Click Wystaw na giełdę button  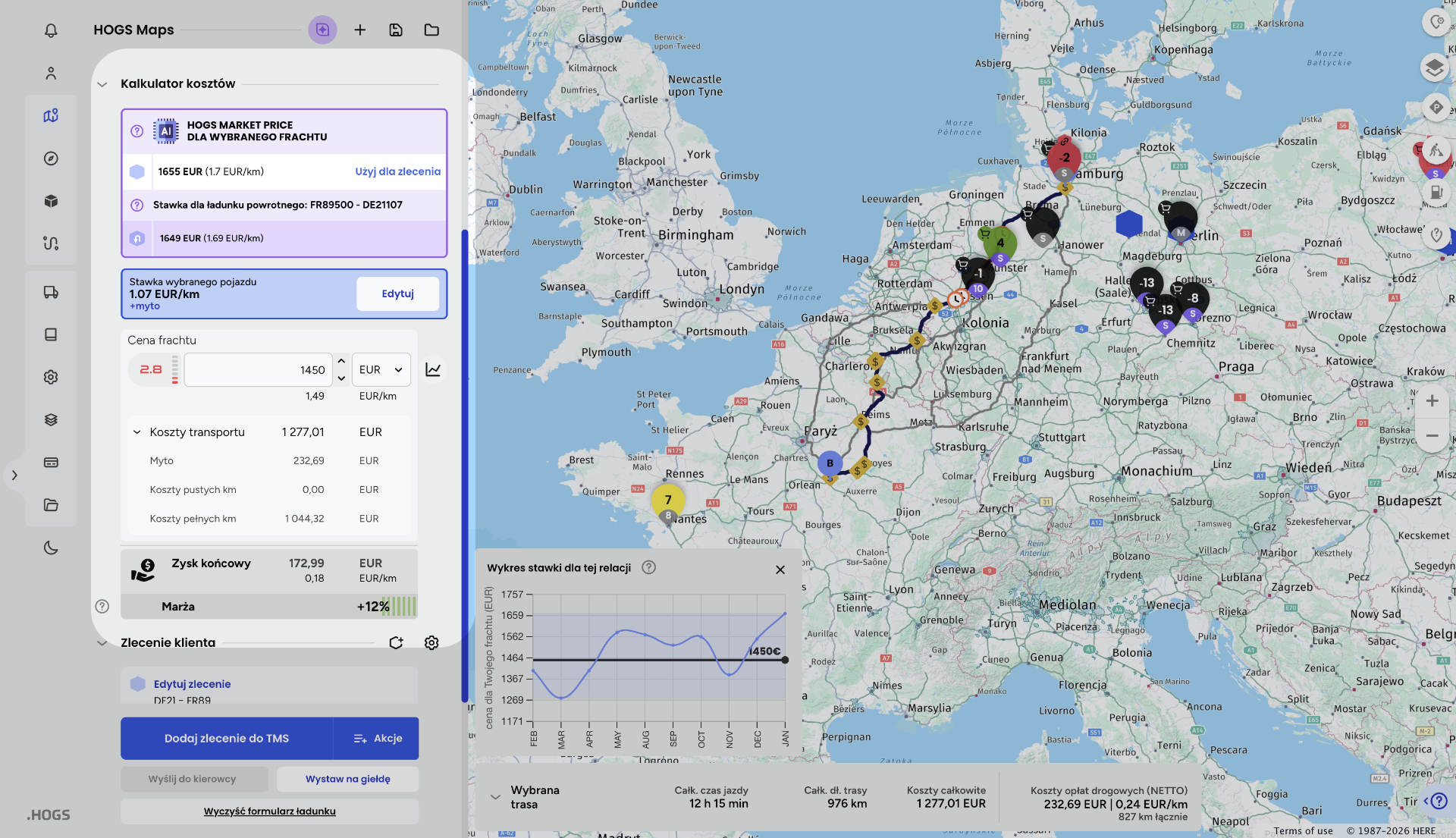coord(347,779)
